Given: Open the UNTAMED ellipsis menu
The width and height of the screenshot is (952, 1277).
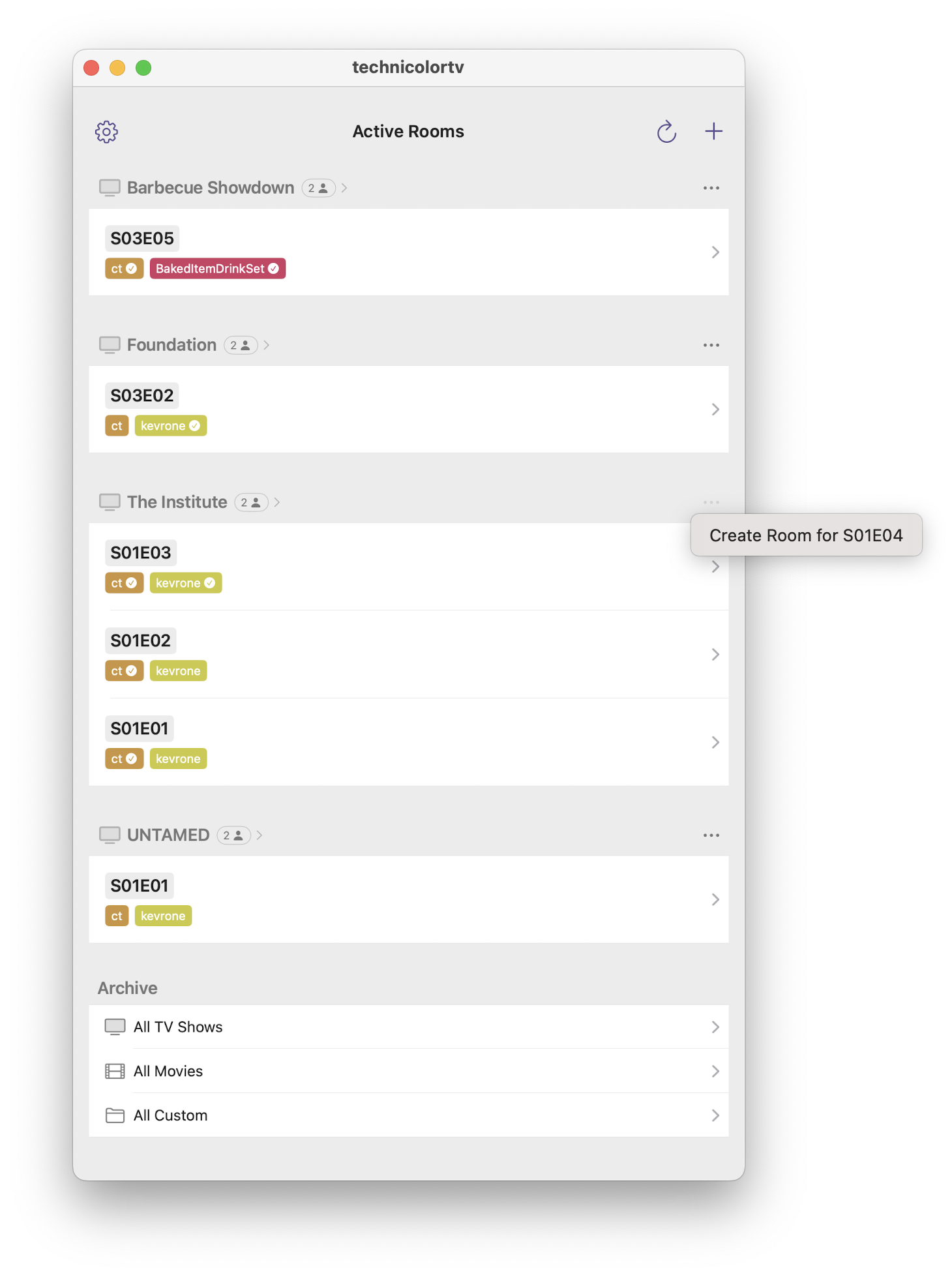Looking at the screenshot, I should (x=711, y=835).
